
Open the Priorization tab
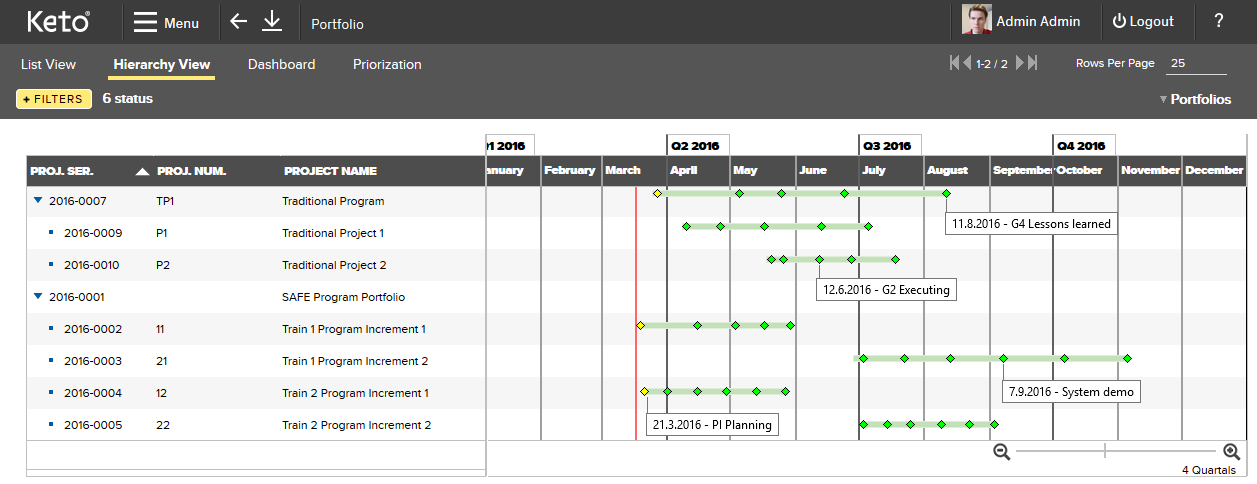(x=387, y=64)
